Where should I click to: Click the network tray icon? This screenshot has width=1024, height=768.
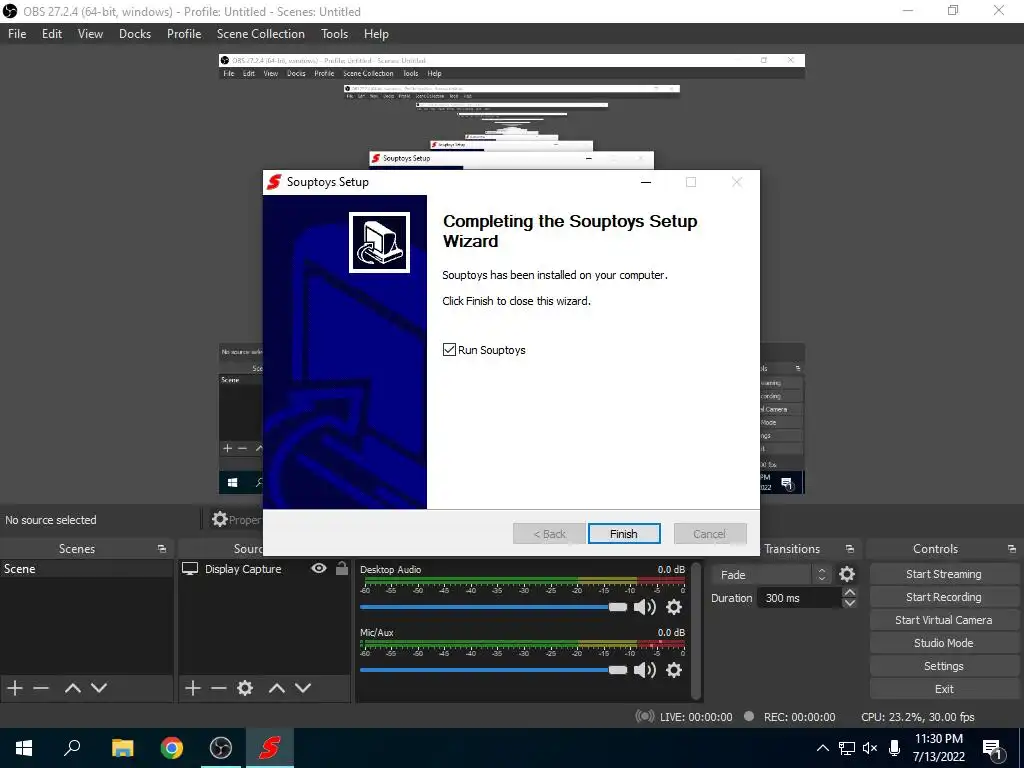click(x=847, y=748)
